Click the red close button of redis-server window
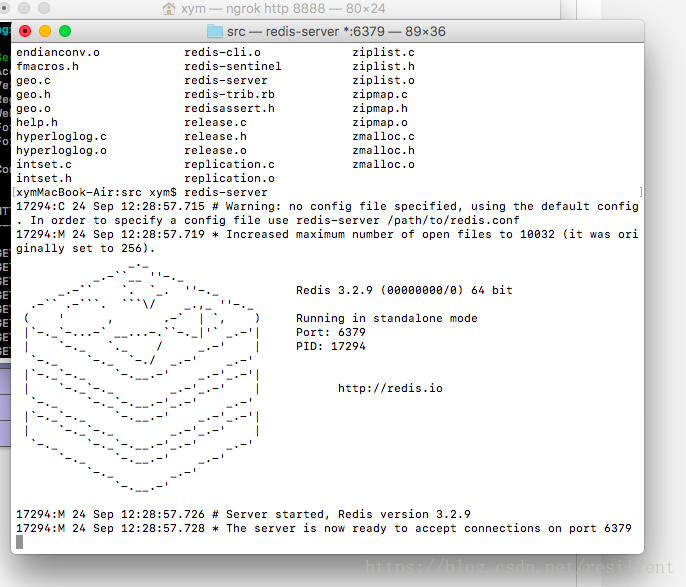 (25, 31)
